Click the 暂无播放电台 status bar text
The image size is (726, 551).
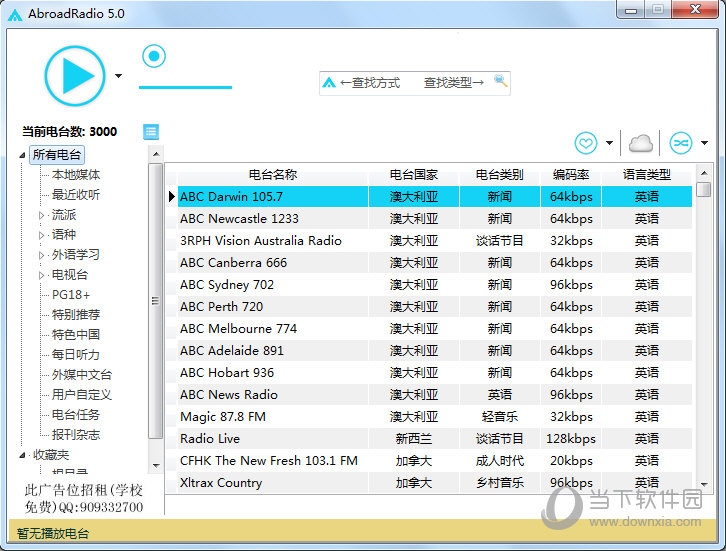53,534
